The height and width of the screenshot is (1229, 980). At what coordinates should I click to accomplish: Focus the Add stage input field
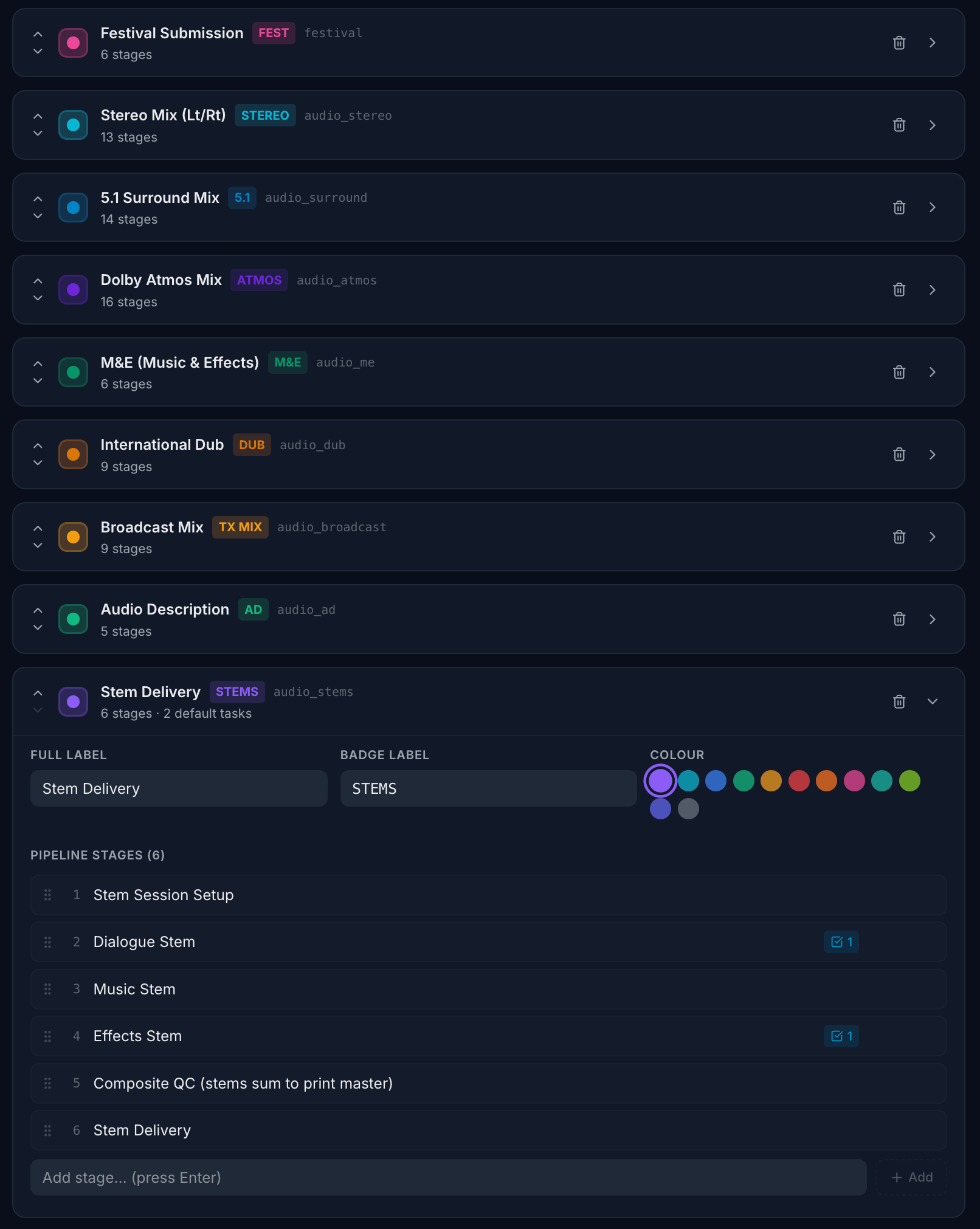449,1177
